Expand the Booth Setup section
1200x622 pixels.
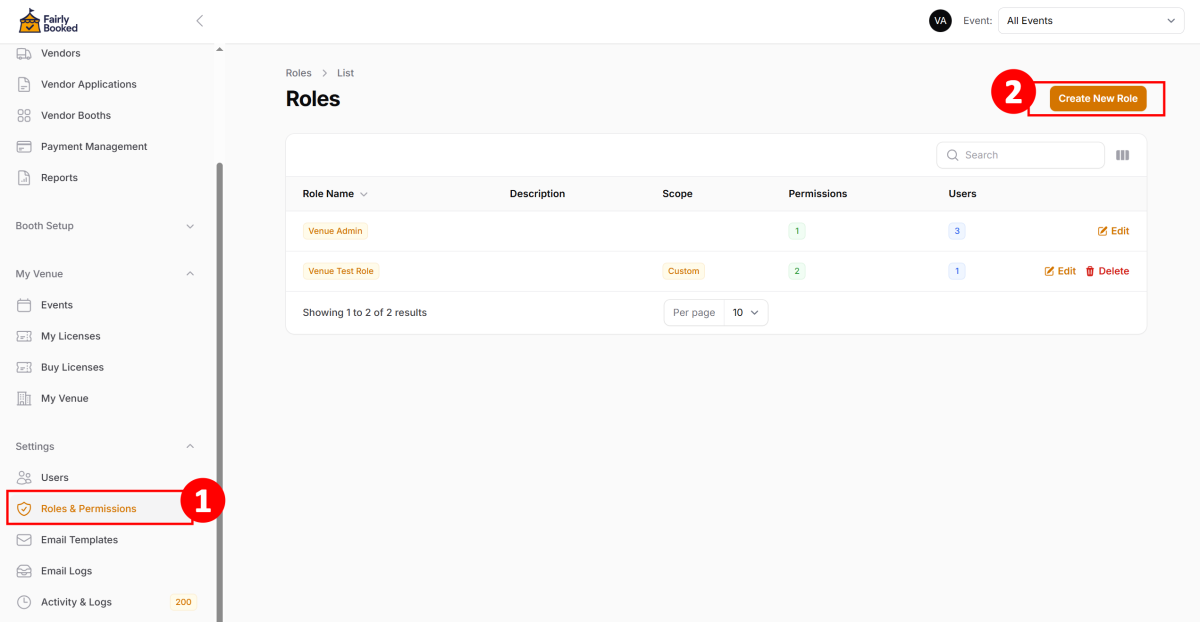point(190,226)
